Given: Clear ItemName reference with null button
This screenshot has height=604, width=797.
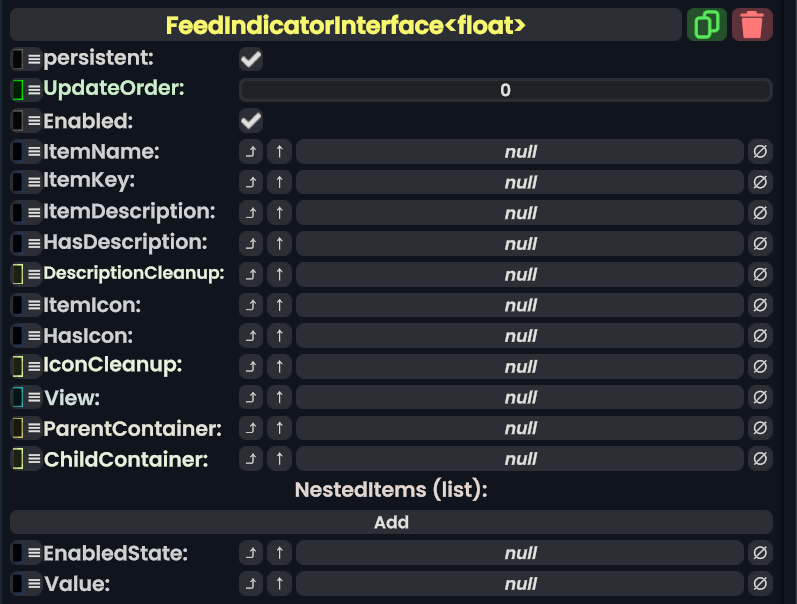Looking at the screenshot, I should pyautogui.click(x=760, y=152).
